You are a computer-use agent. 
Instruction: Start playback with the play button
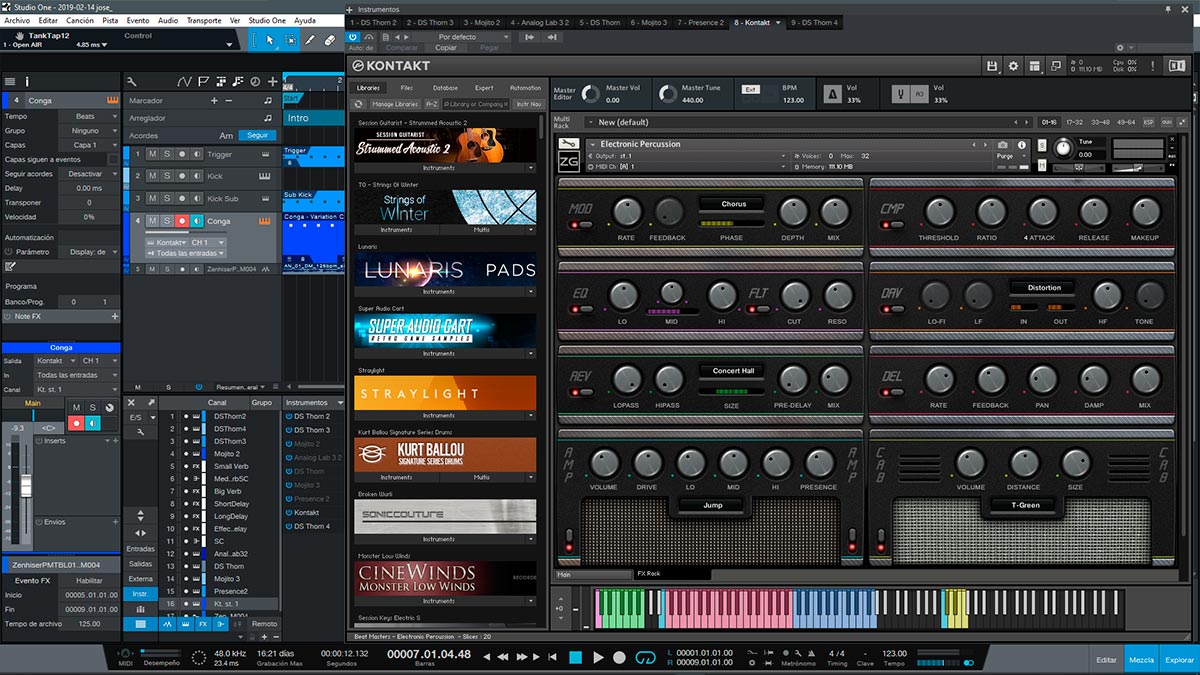598,657
